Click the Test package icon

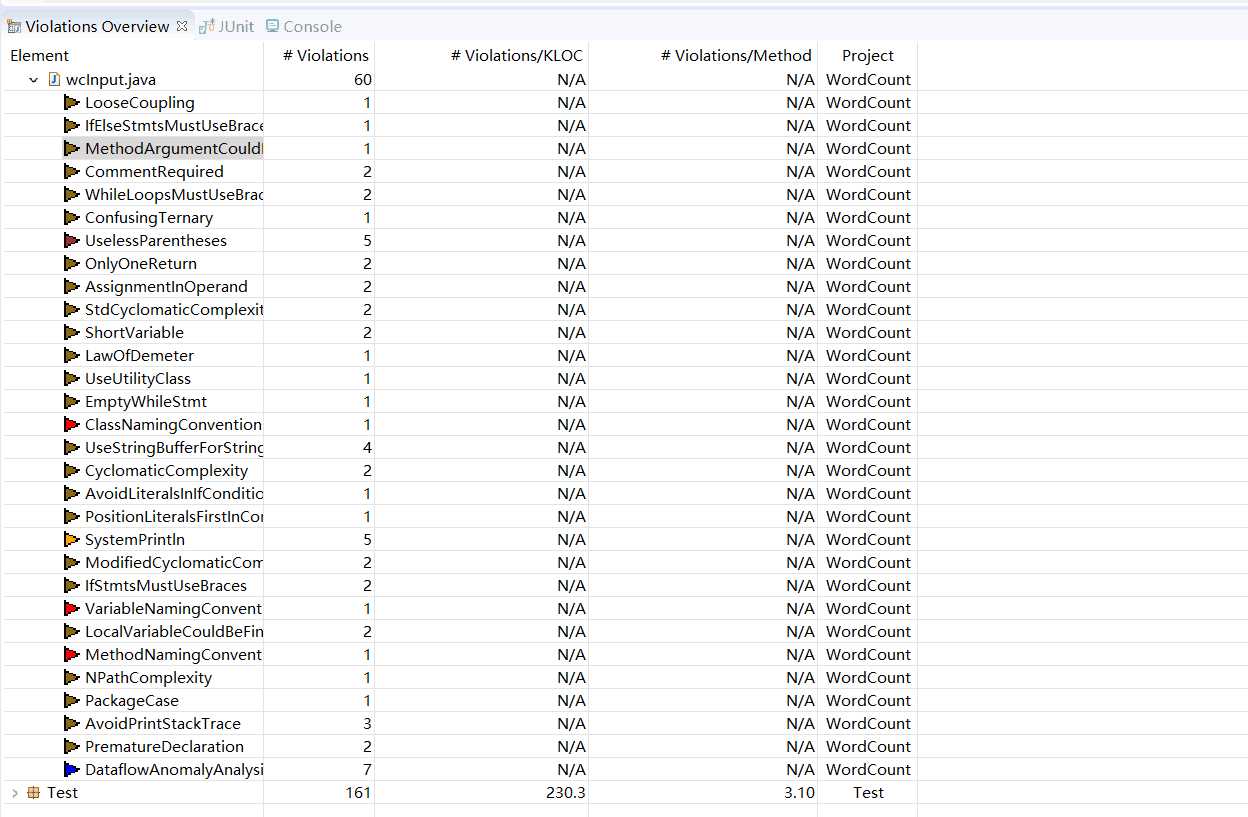click(33, 793)
